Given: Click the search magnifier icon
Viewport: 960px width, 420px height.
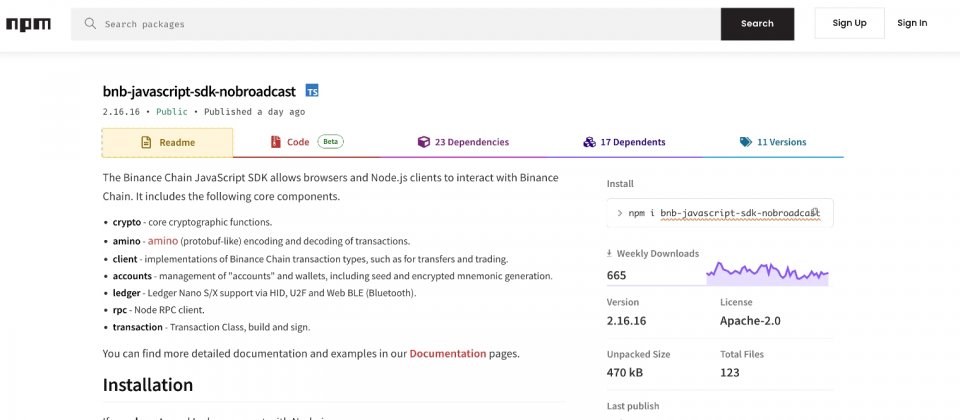Looking at the screenshot, I should point(90,24).
